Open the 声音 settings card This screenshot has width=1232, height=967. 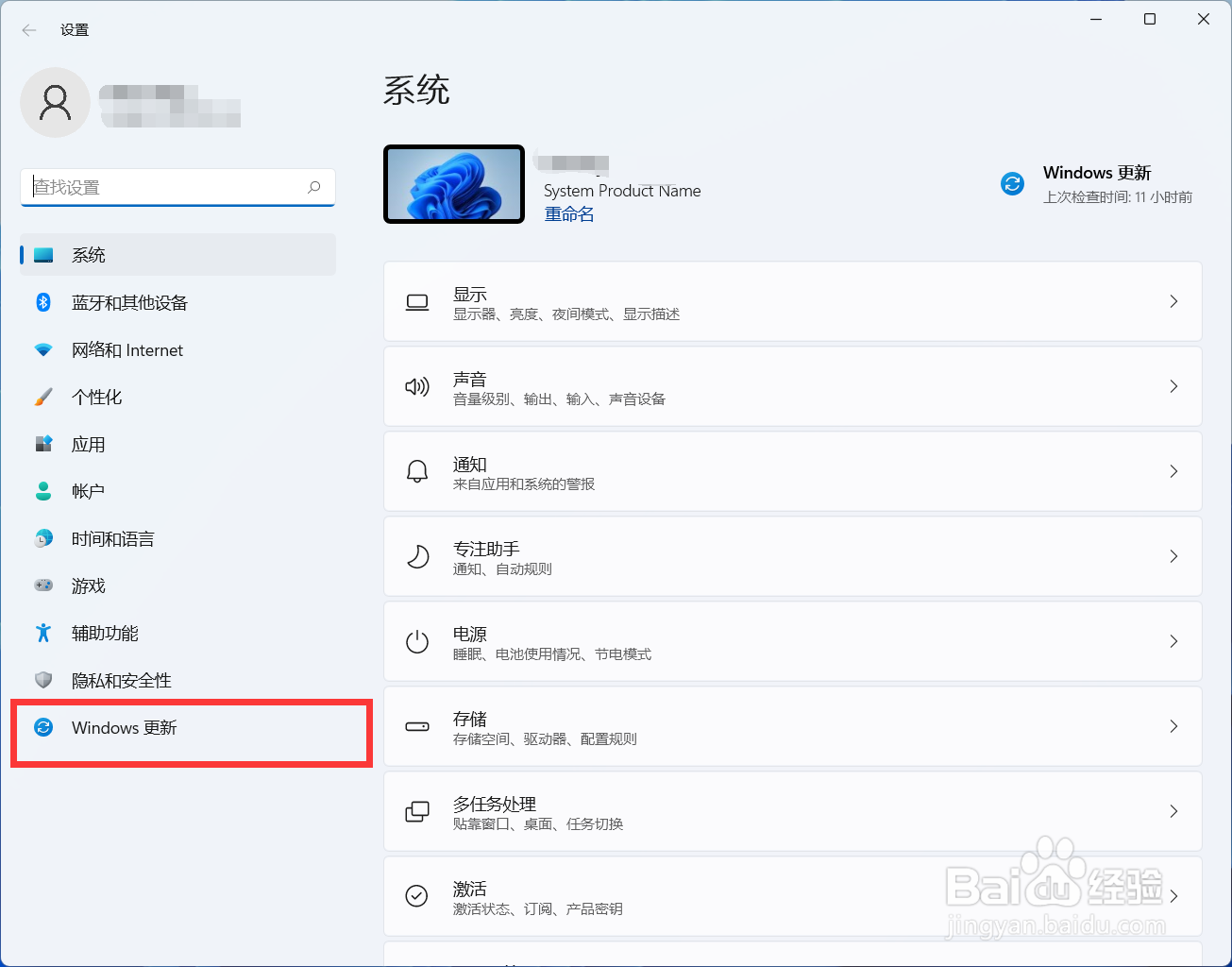click(x=793, y=386)
